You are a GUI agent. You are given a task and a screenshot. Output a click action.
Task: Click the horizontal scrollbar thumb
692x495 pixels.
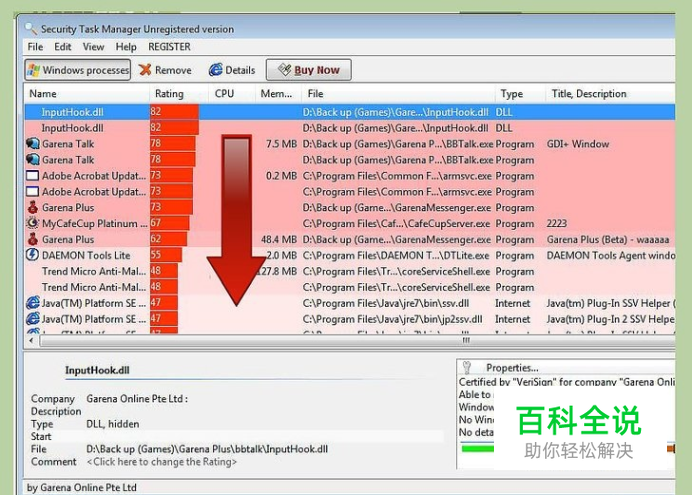[x=357, y=341]
